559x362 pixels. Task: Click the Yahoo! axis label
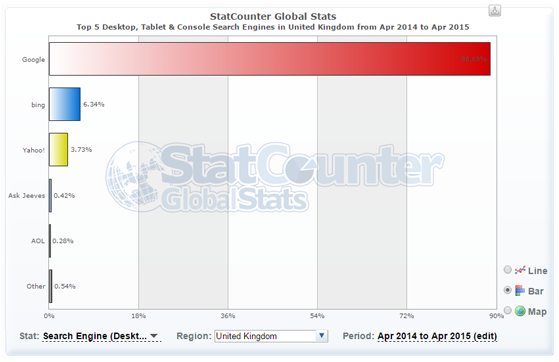click(x=34, y=150)
